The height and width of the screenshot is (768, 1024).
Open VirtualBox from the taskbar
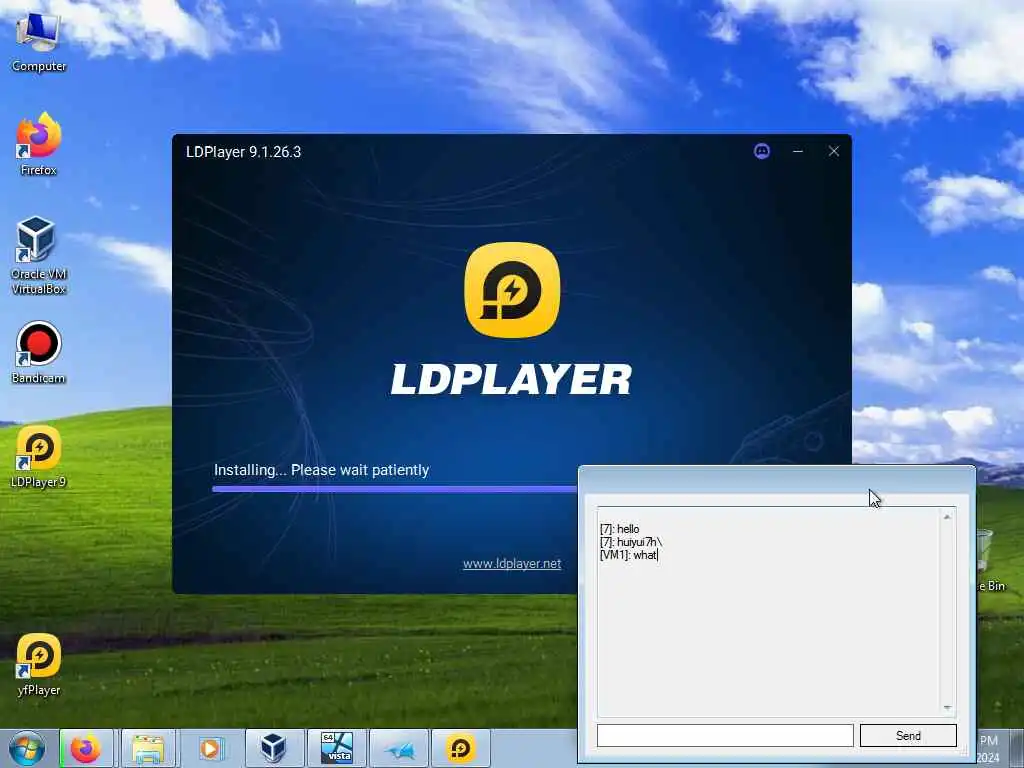[x=272, y=748]
